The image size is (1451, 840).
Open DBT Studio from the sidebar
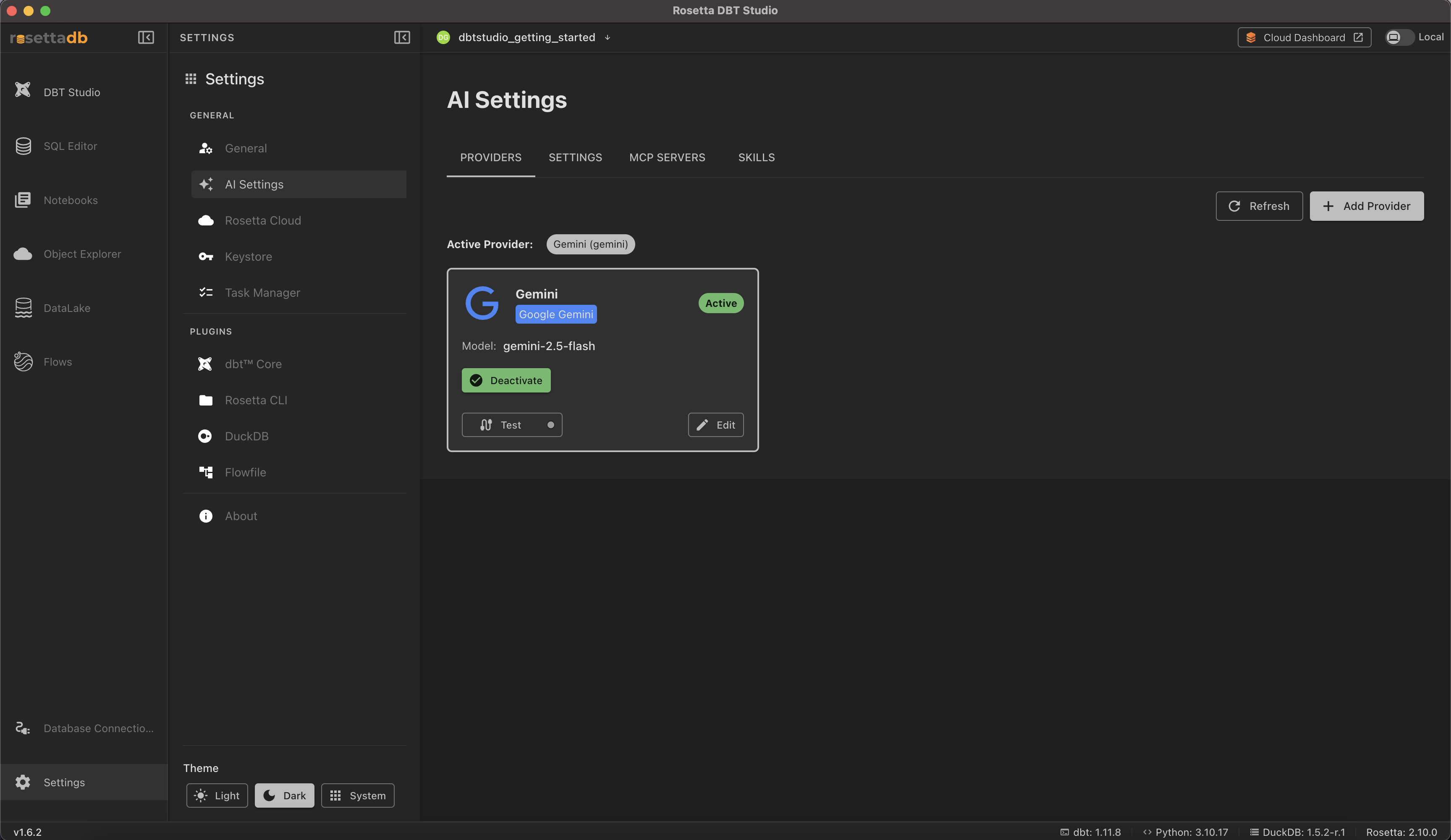point(84,92)
